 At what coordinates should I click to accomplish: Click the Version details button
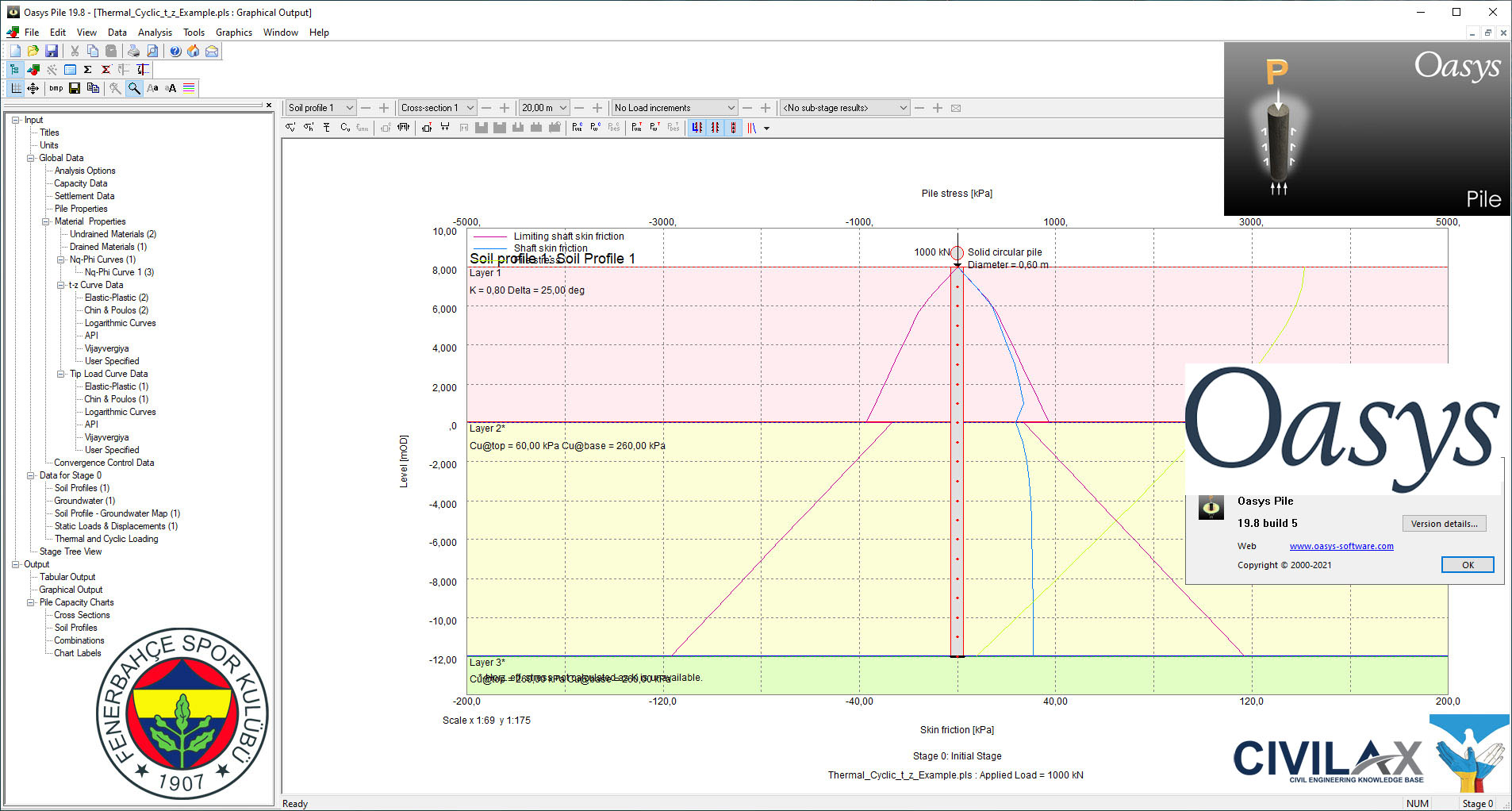tap(1443, 524)
